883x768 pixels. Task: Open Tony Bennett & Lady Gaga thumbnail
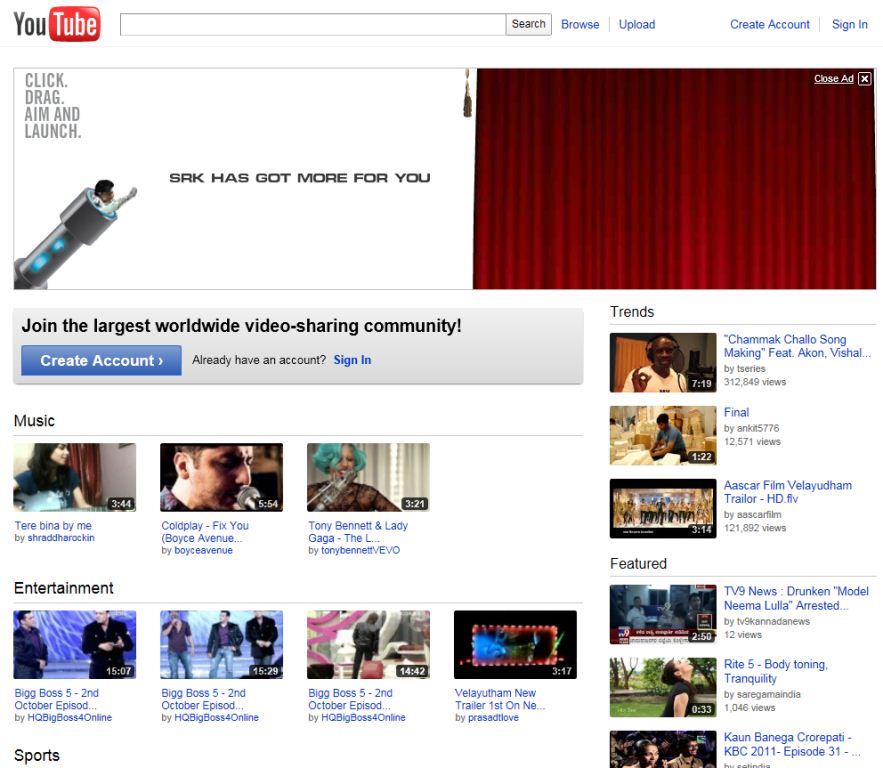368,477
